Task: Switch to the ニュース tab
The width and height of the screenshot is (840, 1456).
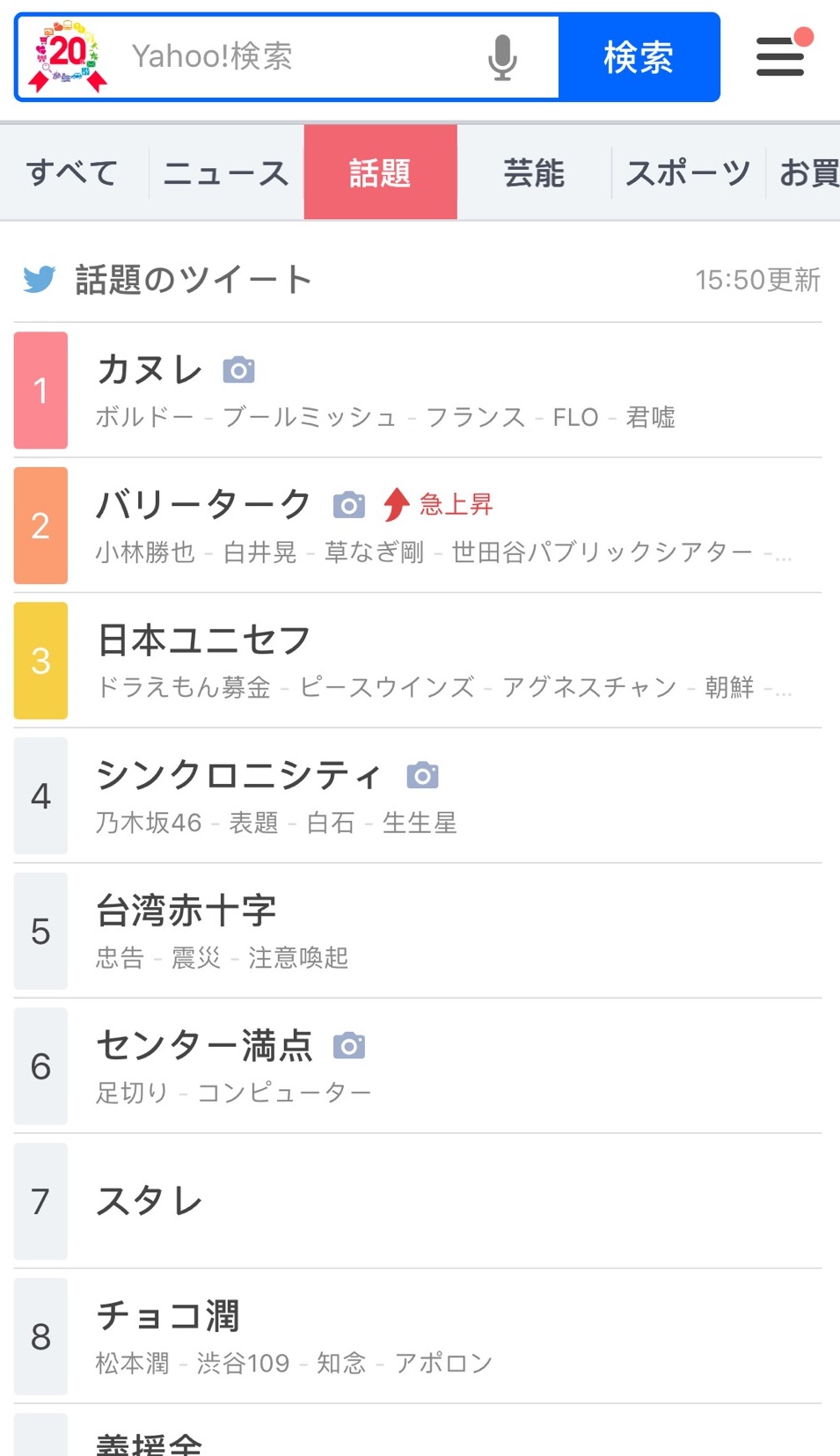Action: [226, 172]
